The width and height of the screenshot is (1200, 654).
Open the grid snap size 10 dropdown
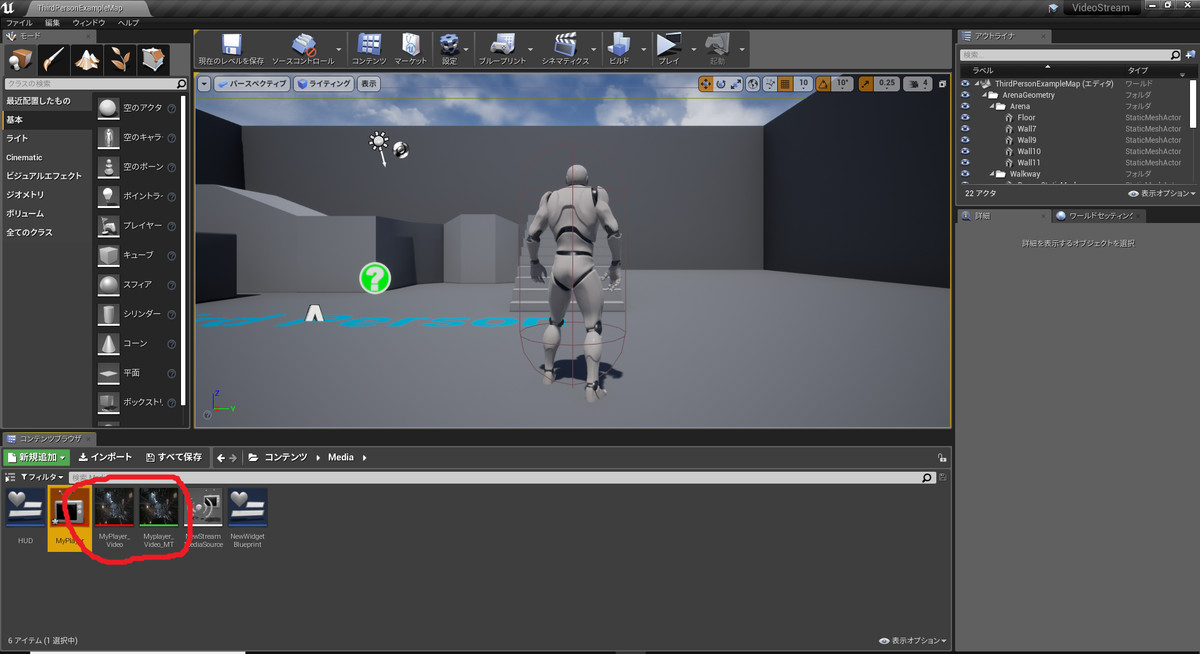coord(803,84)
